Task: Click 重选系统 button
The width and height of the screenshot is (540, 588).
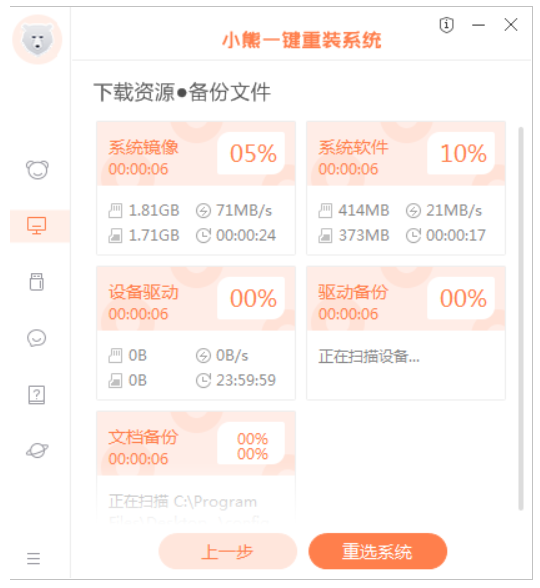Action: [x=378, y=551]
